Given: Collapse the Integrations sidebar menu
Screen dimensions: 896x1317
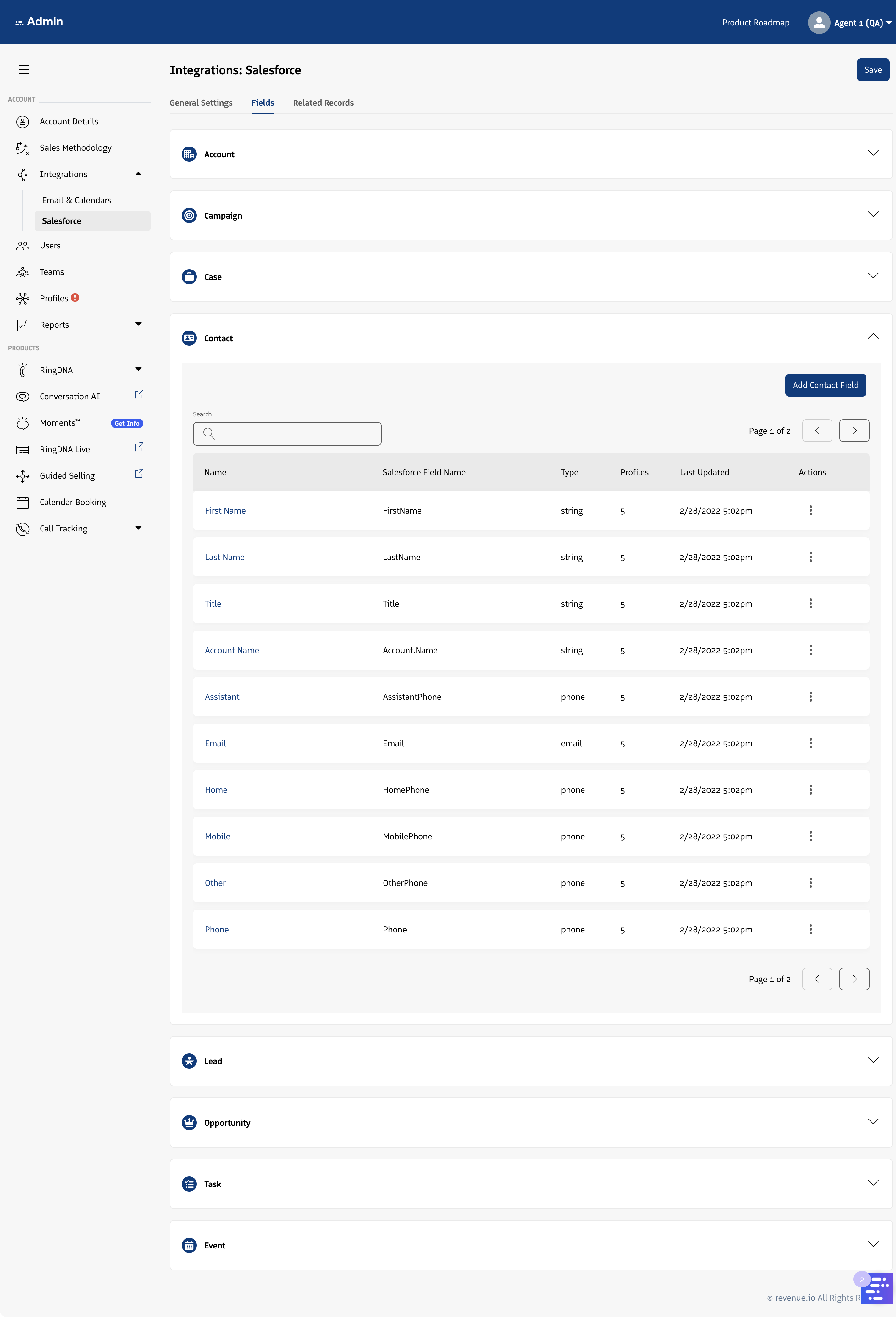Looking at the screenshot, I should (x=138, y=174).
